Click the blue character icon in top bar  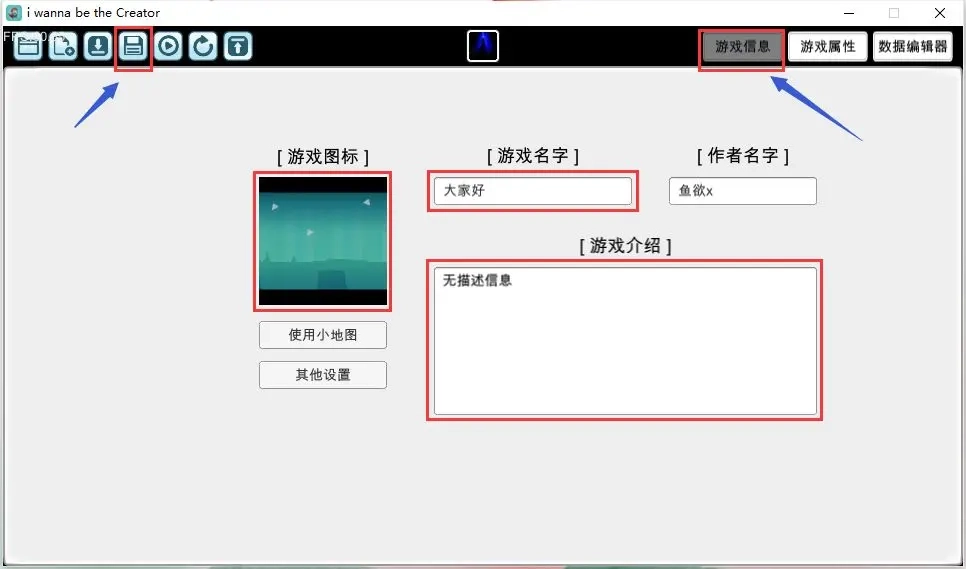tap(483, 46)
